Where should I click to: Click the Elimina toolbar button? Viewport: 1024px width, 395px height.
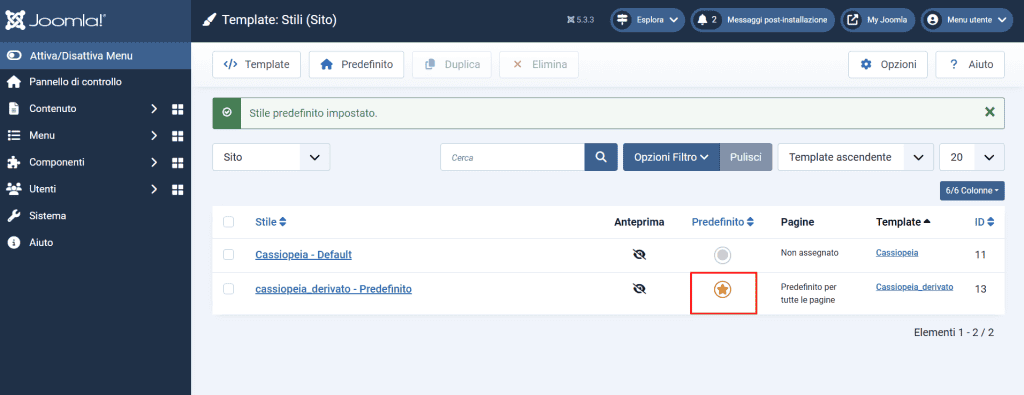(539, 65)
